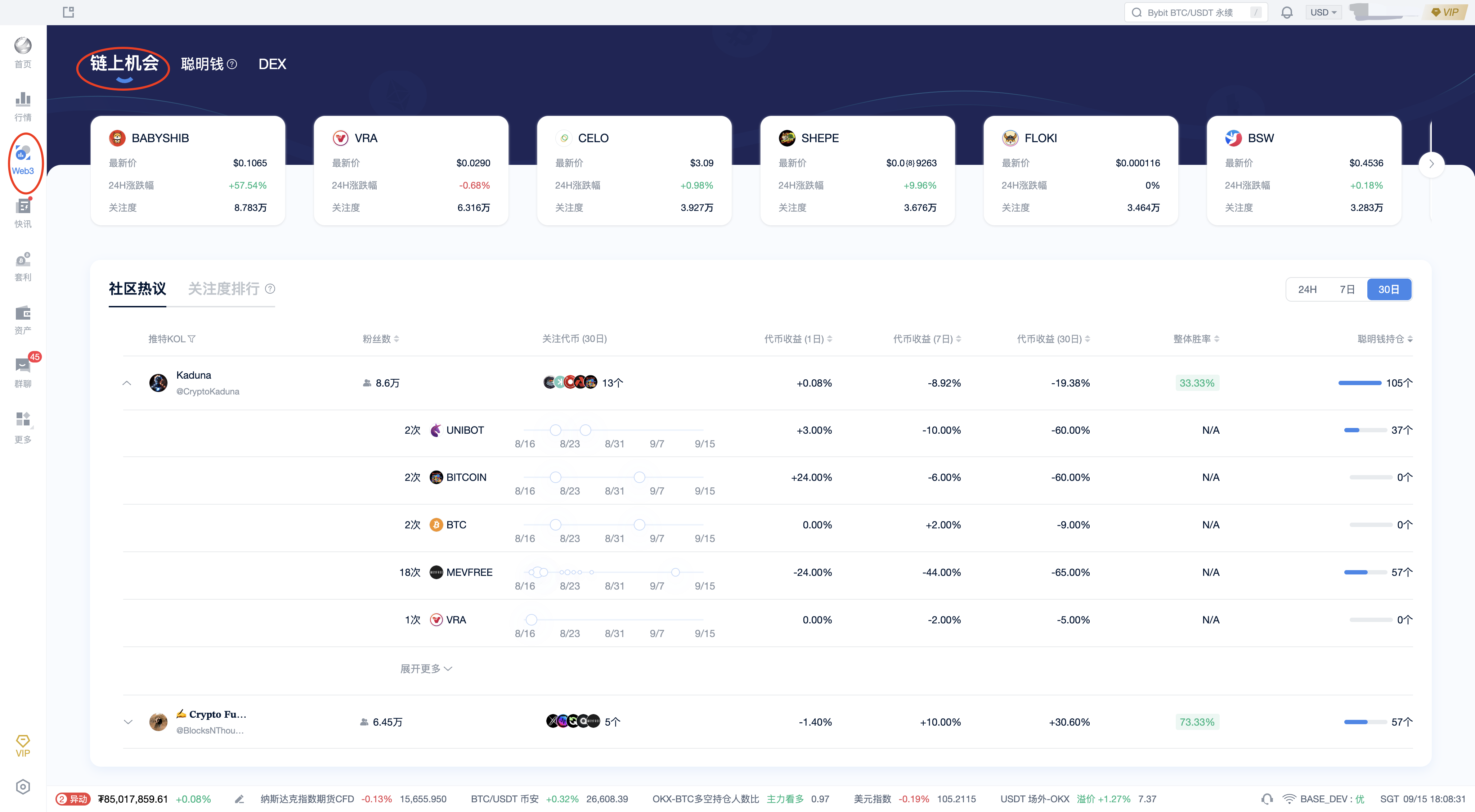This screenshot has height=812, width=1475.
Task: Open the 群聊 group chat icon
Action: (x=23, y=372)
